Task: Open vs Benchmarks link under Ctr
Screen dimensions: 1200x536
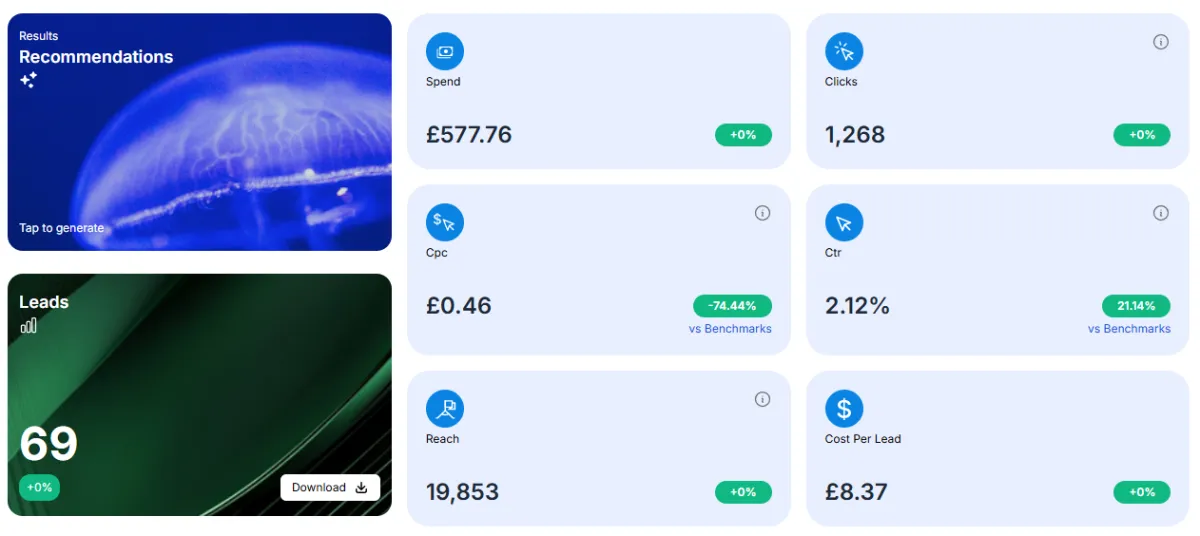Action: (1129, 329)
